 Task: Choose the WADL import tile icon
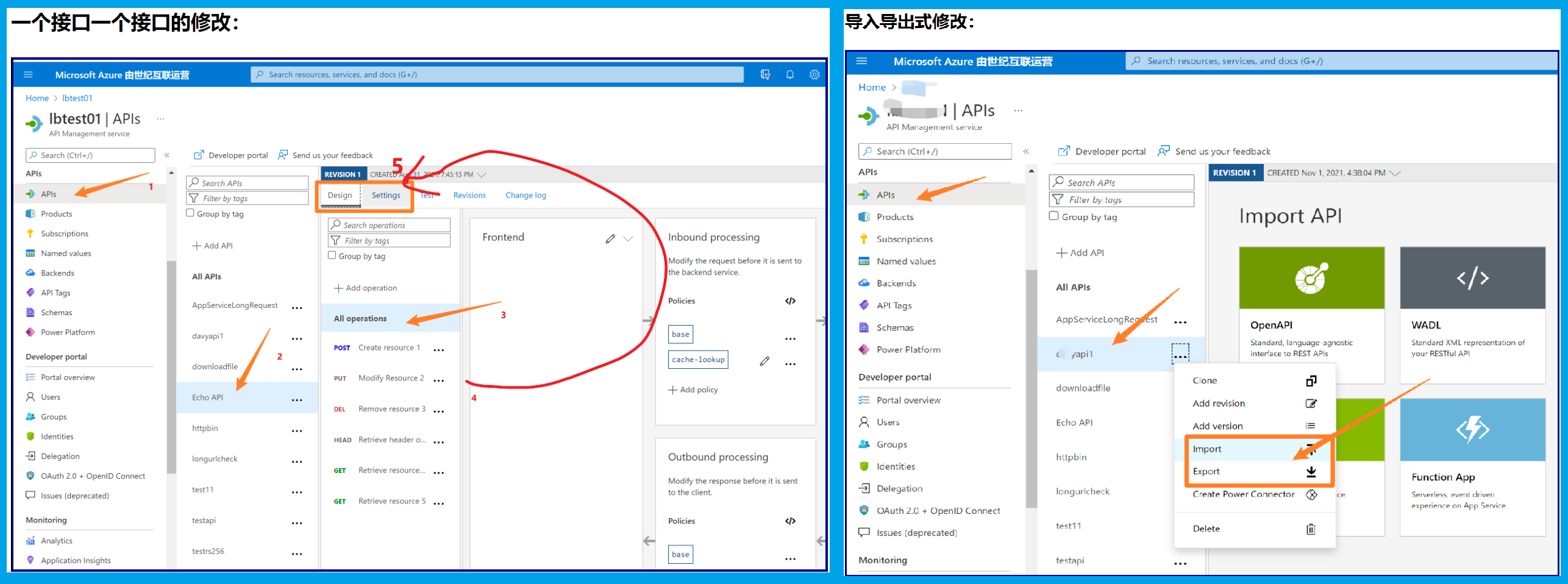click(x=1472, y=279)
